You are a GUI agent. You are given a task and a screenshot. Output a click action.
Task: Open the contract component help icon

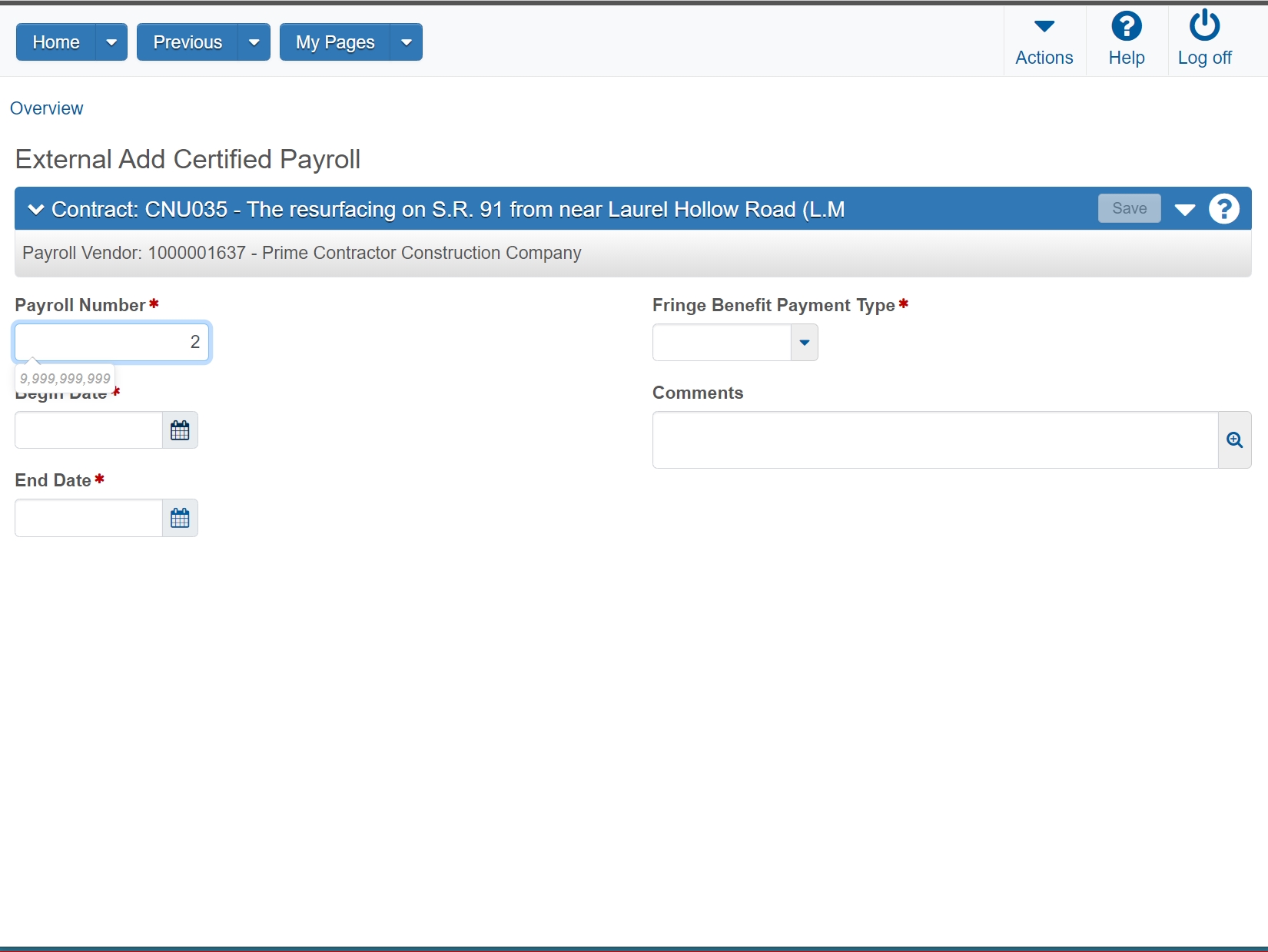click(1223, 209)
